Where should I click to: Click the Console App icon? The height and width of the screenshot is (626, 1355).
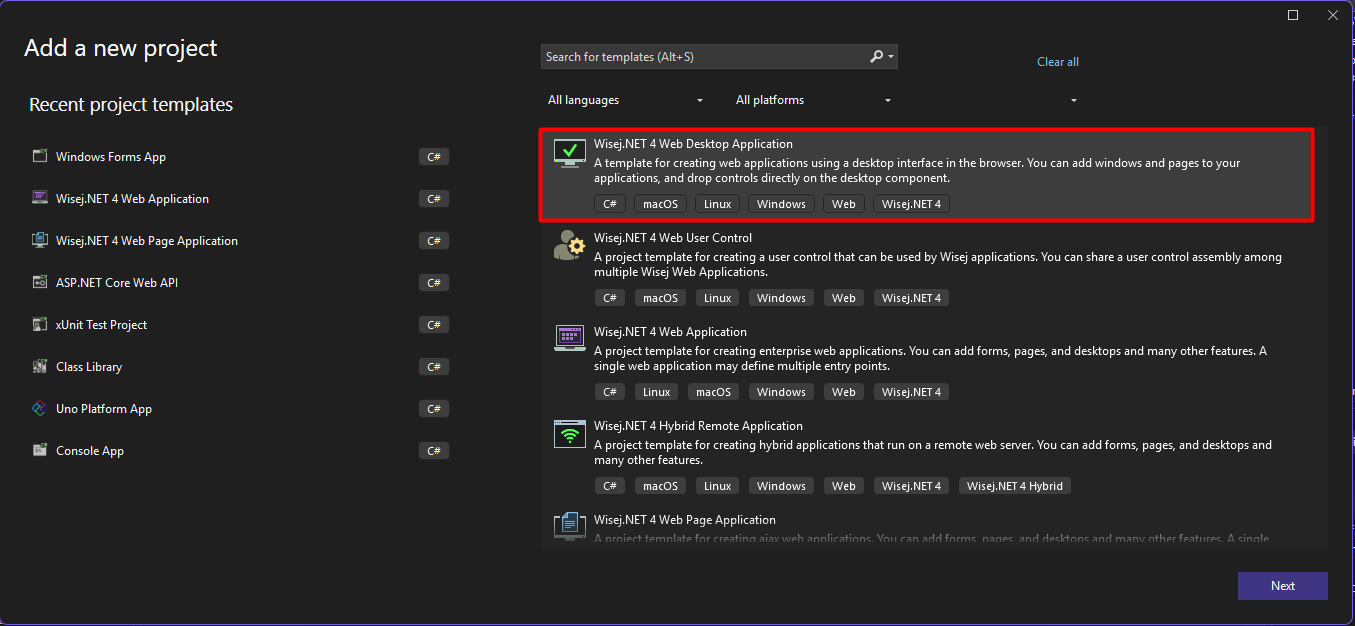point(40,451)
